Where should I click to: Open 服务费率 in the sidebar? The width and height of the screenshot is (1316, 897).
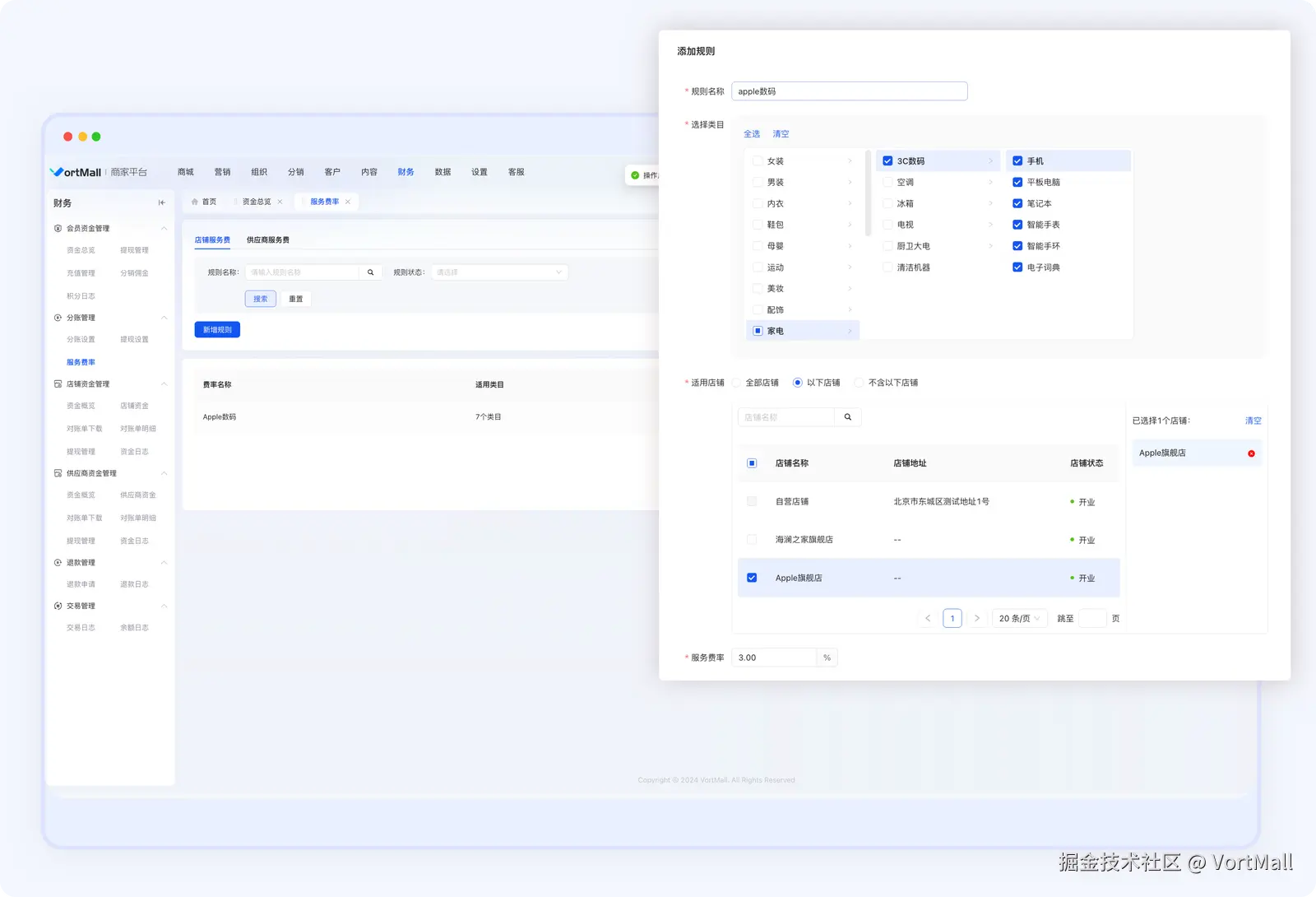pos(81,362)
